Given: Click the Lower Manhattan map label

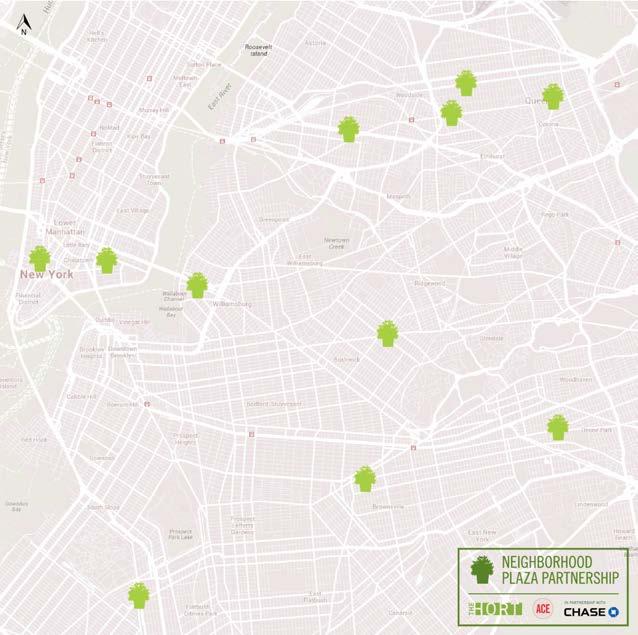Looking at the screenshot, I should point(65,227).
